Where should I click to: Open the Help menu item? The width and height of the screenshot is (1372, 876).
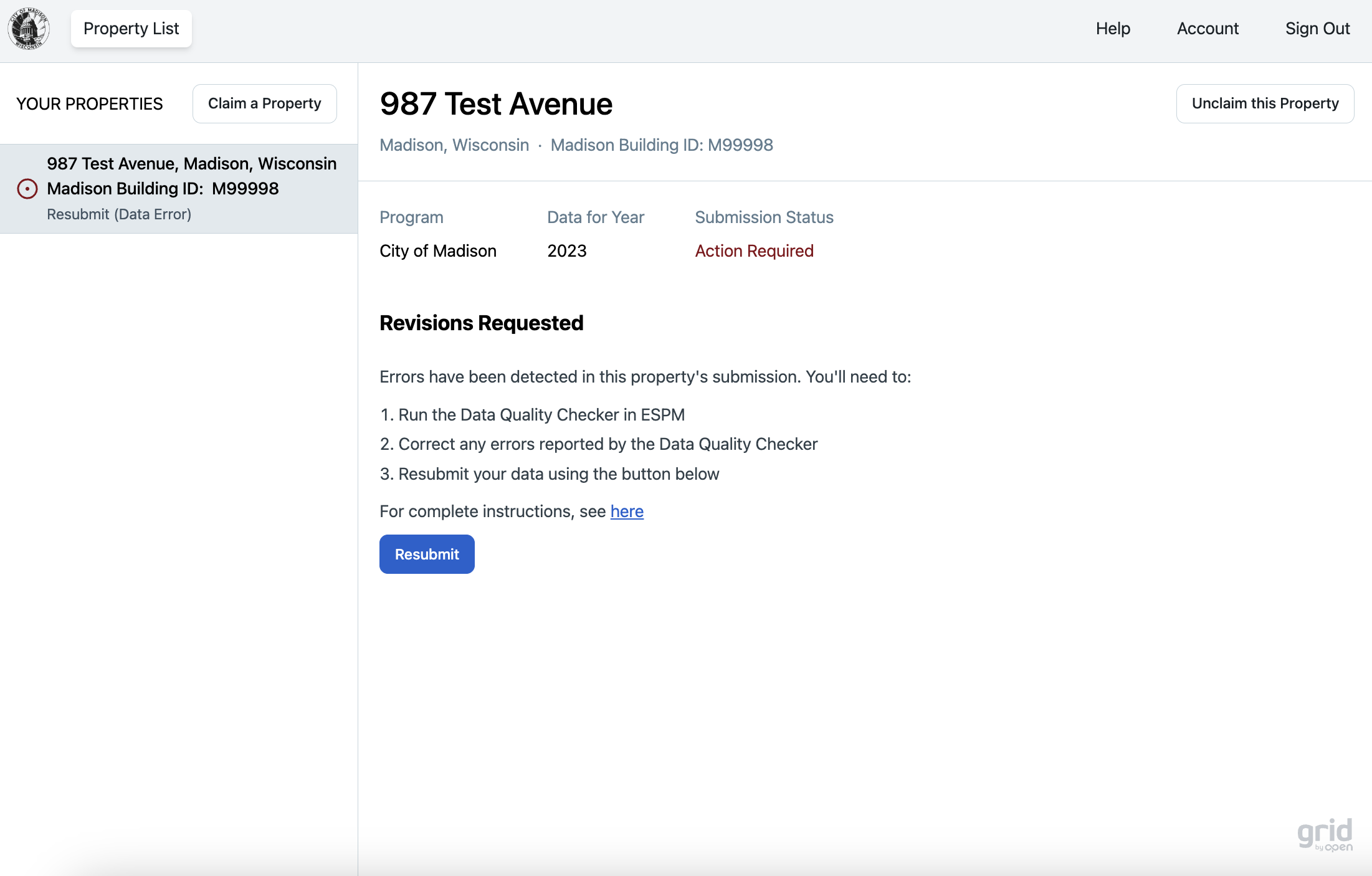(x=1113, y=29)
